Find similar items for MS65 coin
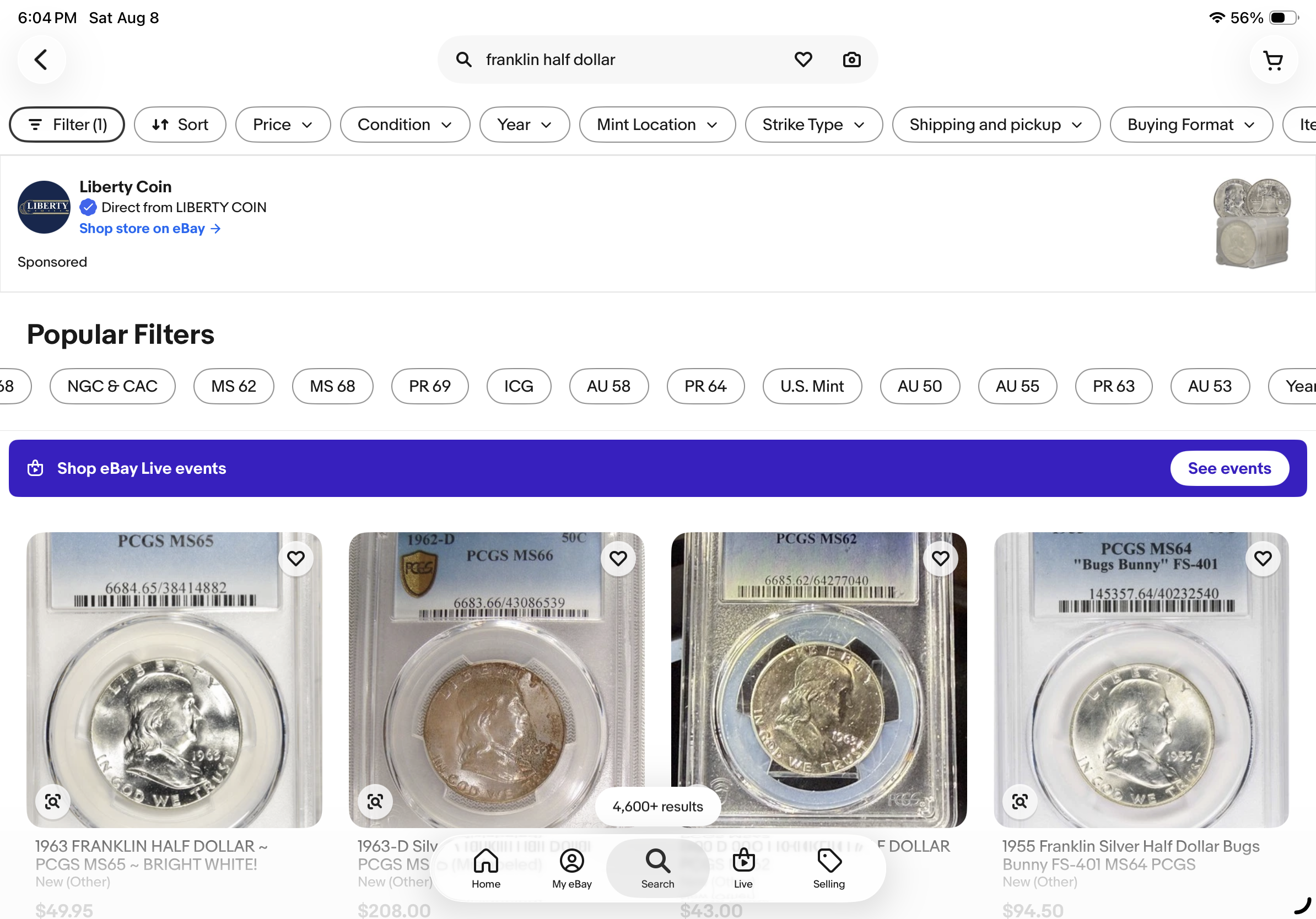 [x=53, y=801]
